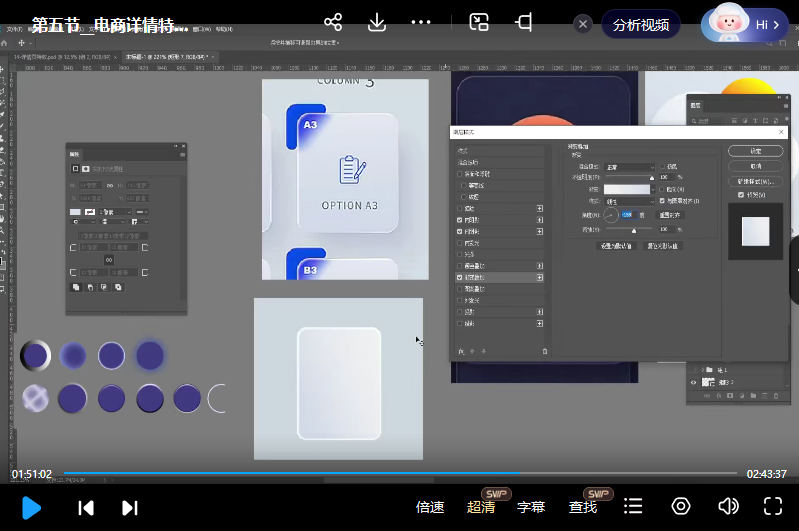Click the share icon in top bar
Viewport: 799px width, 531px height.
(x=333, y=22)
